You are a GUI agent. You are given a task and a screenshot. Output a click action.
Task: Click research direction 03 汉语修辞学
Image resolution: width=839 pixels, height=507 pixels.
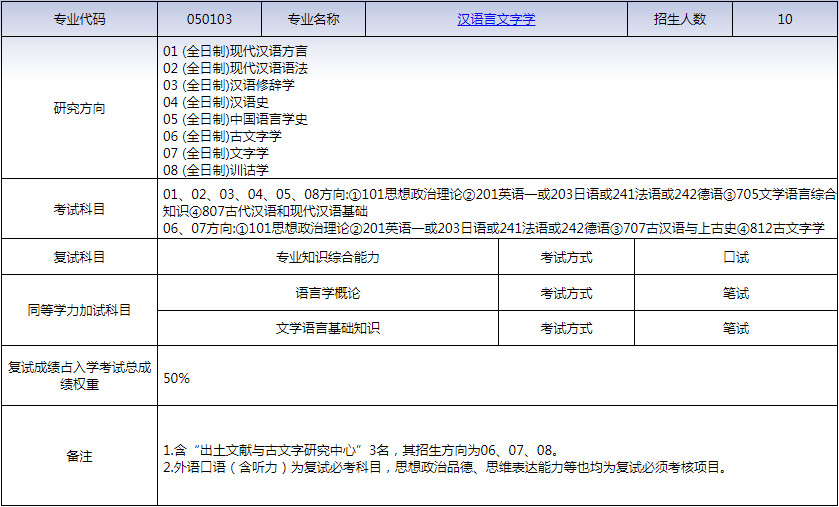[x=228, y=85]
